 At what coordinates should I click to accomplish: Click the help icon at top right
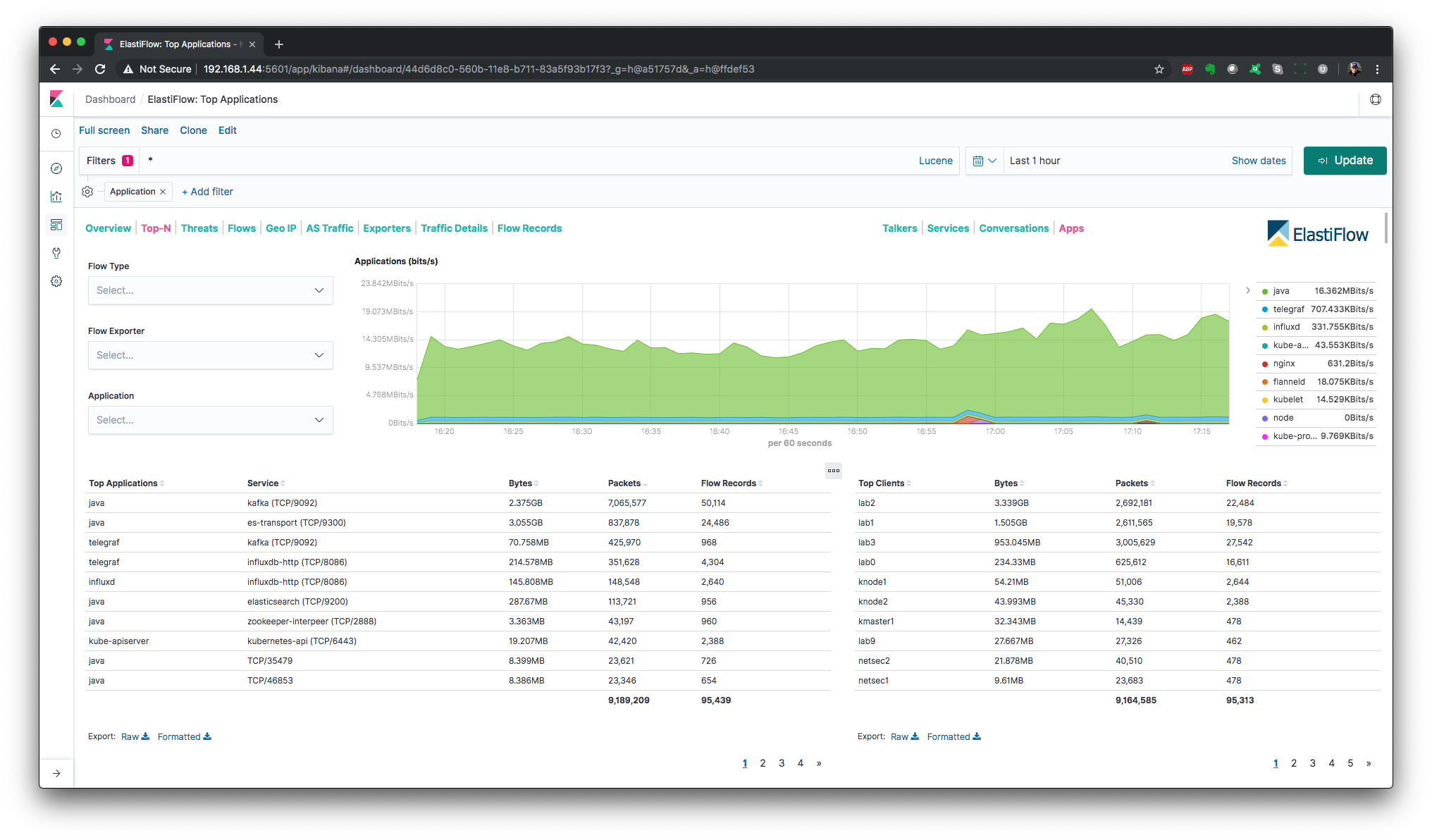coord(1375,99)
